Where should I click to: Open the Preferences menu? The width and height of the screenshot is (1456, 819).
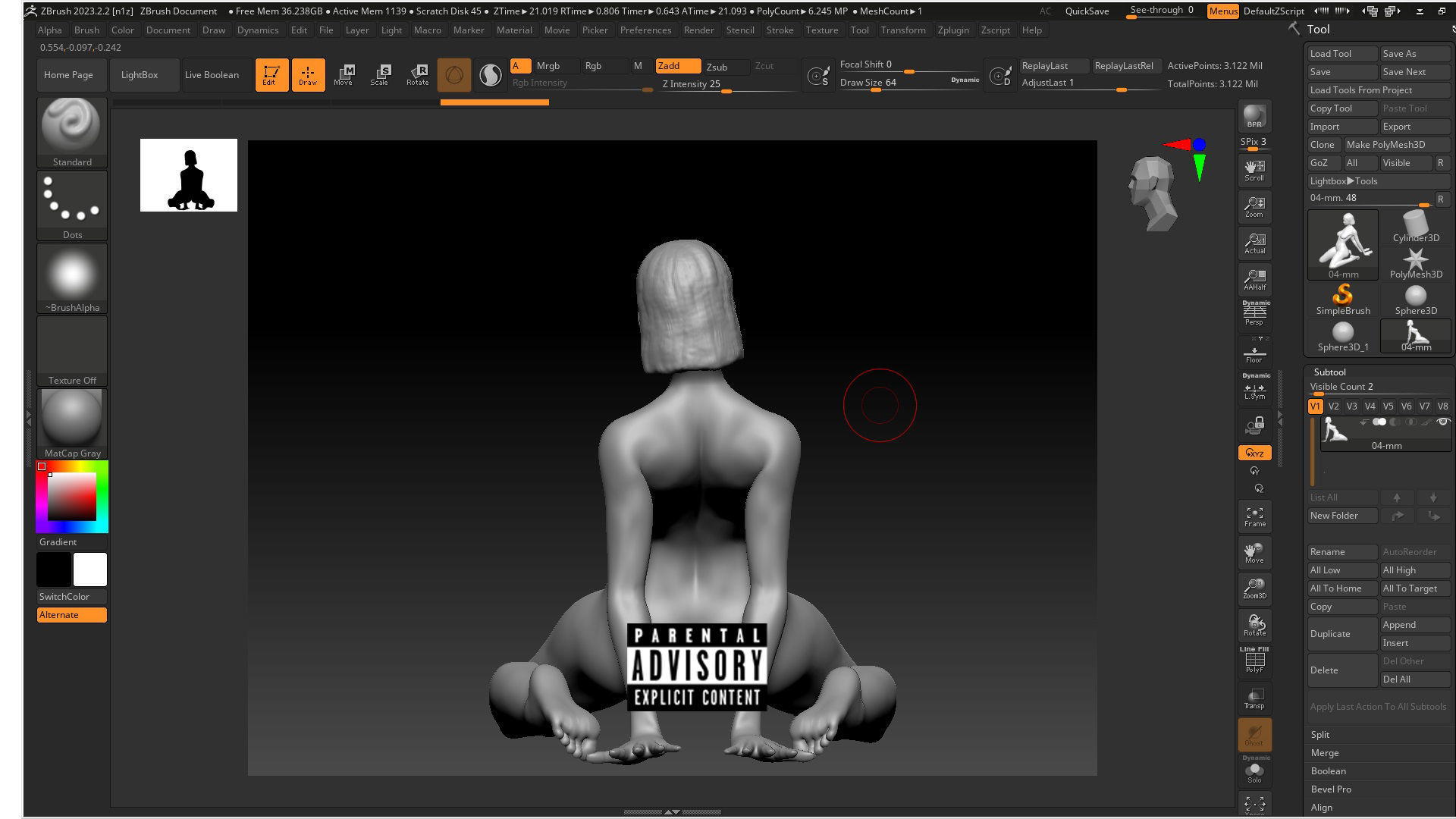point(645,30)
